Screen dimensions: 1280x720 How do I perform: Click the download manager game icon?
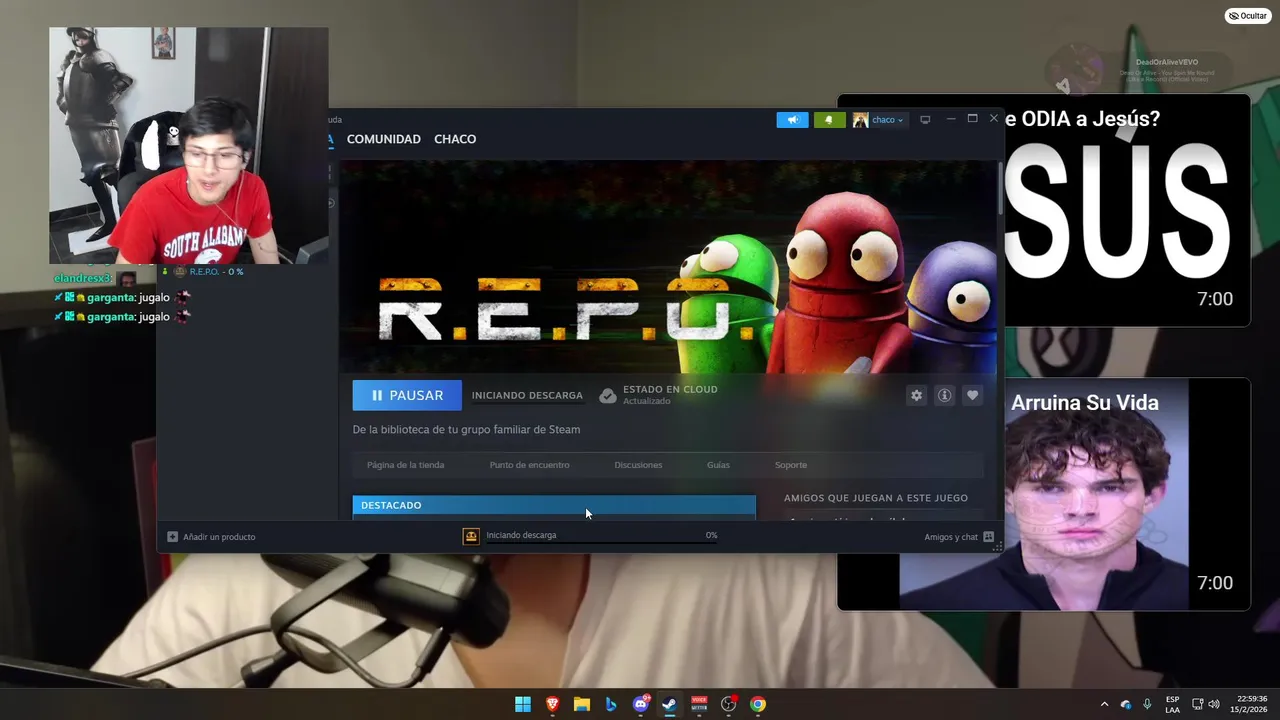pyautogui.click(x=471, y=536)
